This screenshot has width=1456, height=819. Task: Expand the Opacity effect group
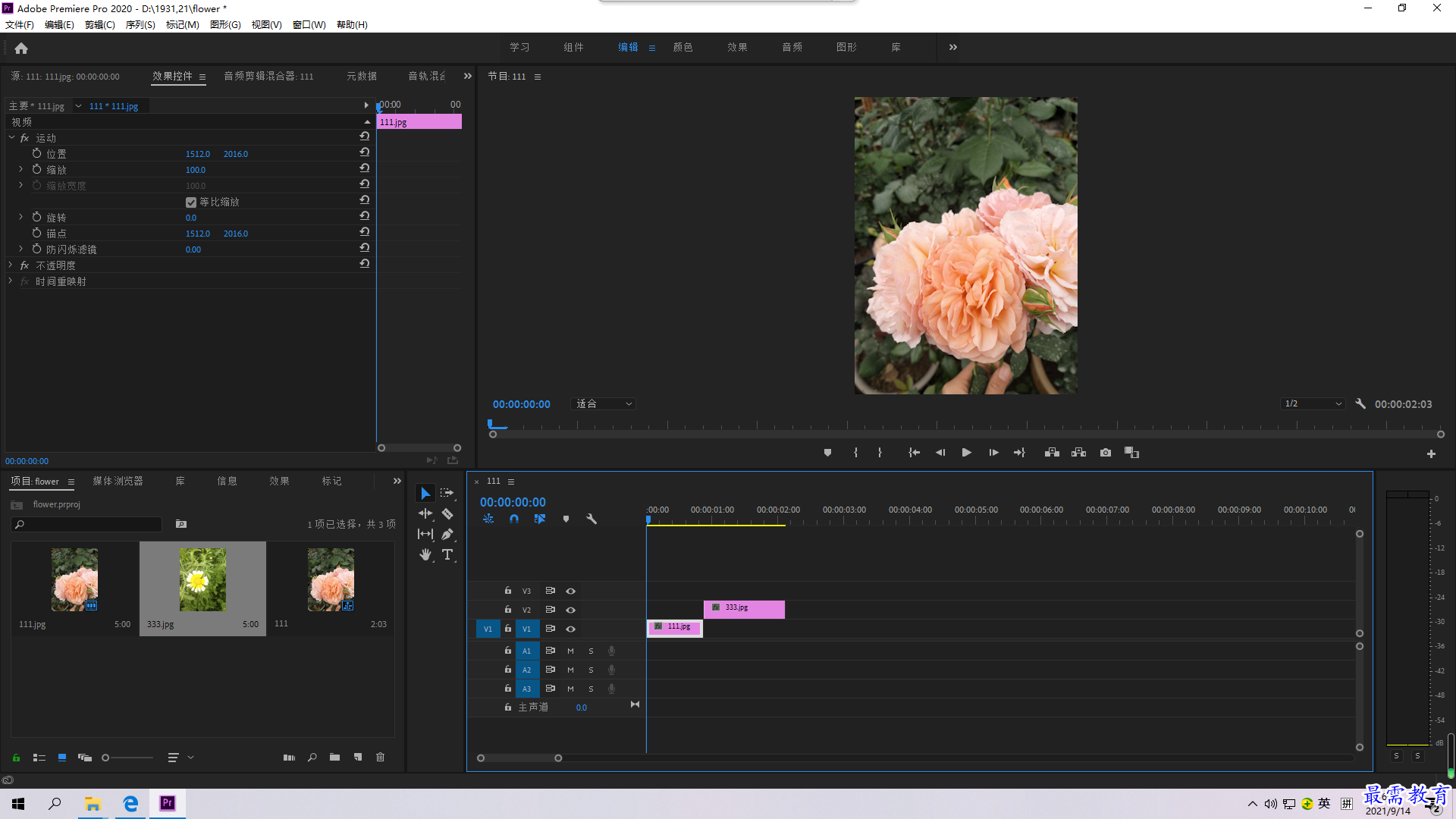tap(11, 265)
